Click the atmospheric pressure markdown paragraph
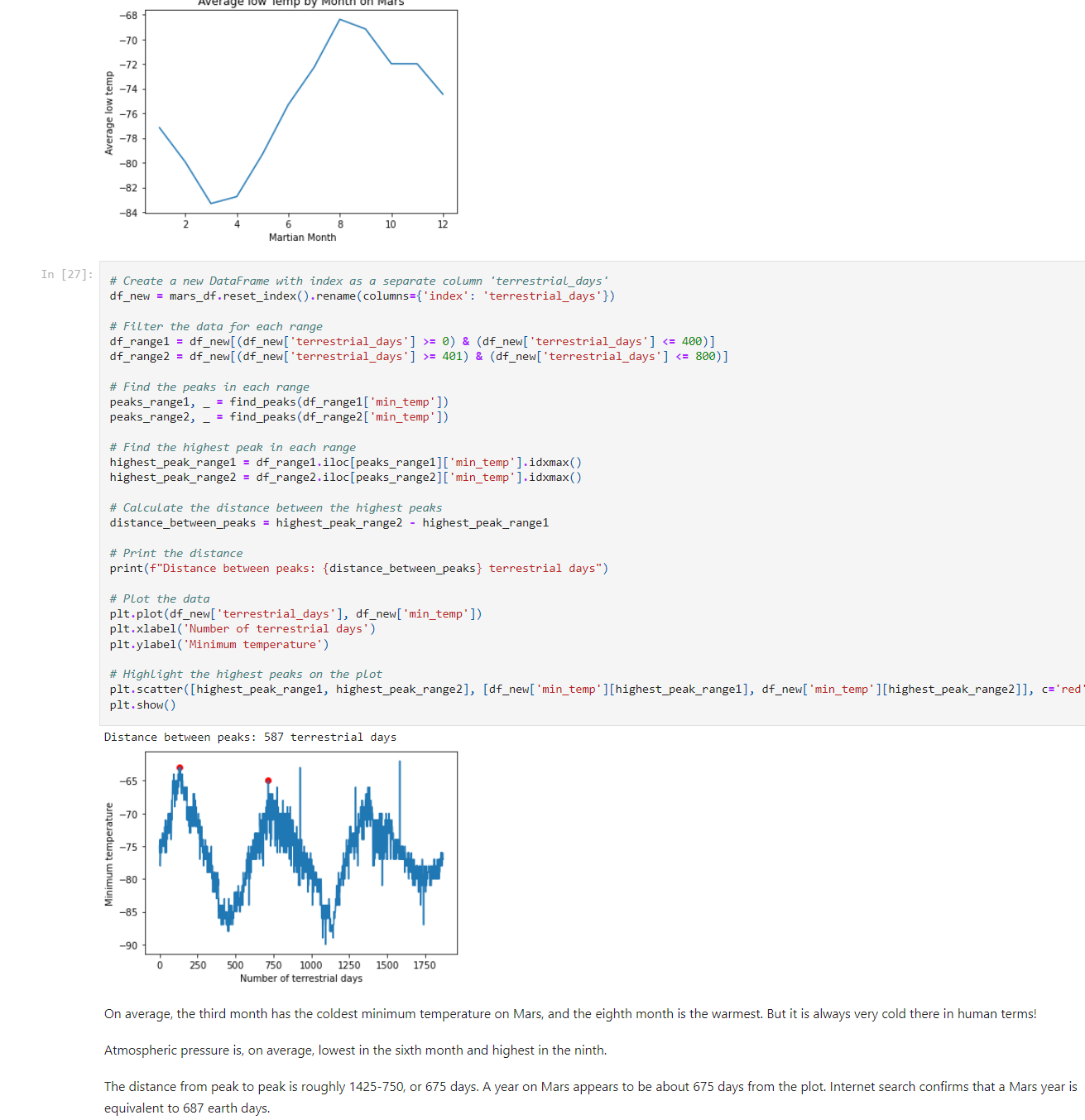Image resolution: width=1085 pixels, height=1120 pixels. click(x=354, y=1050)
